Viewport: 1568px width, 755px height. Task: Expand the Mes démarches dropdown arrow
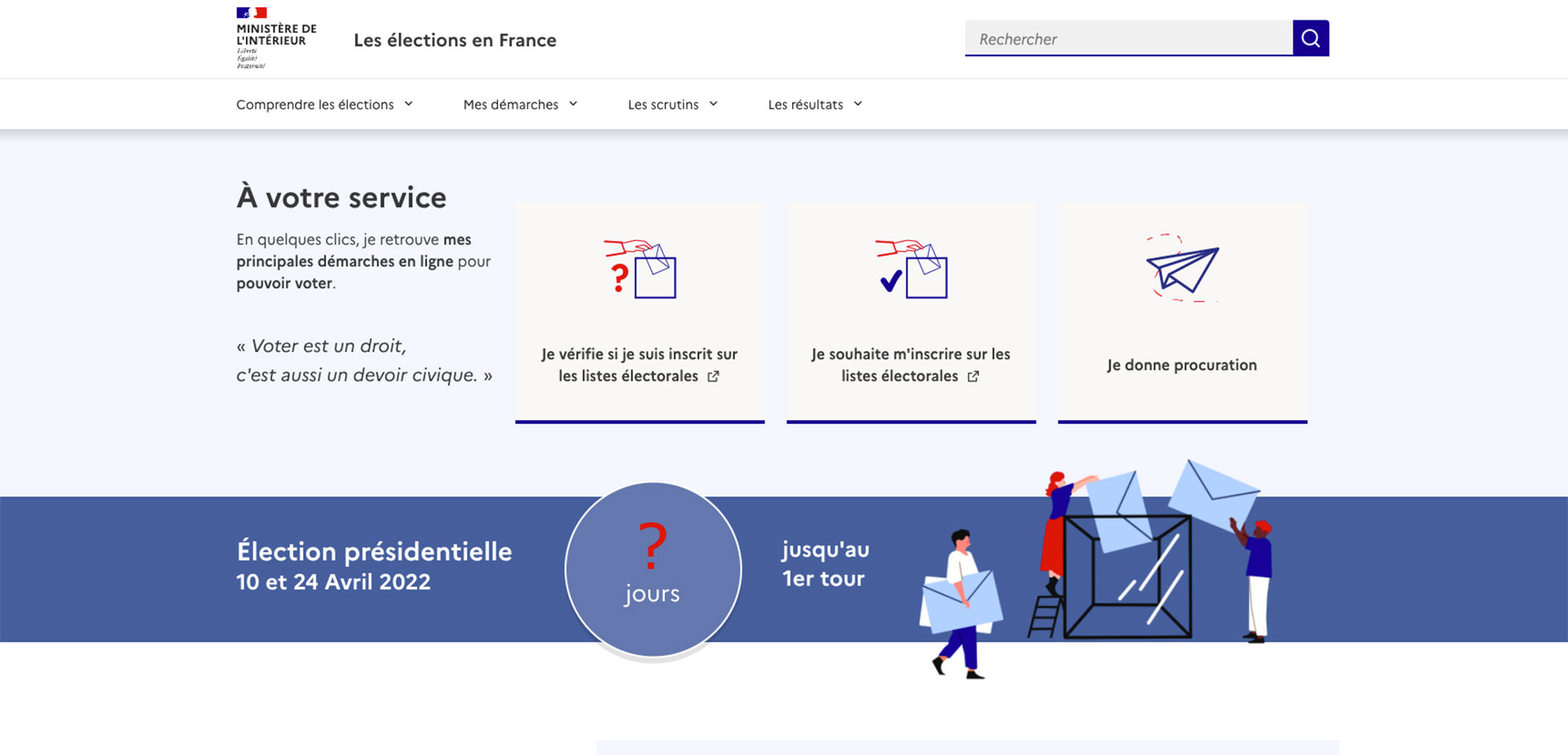573,104
